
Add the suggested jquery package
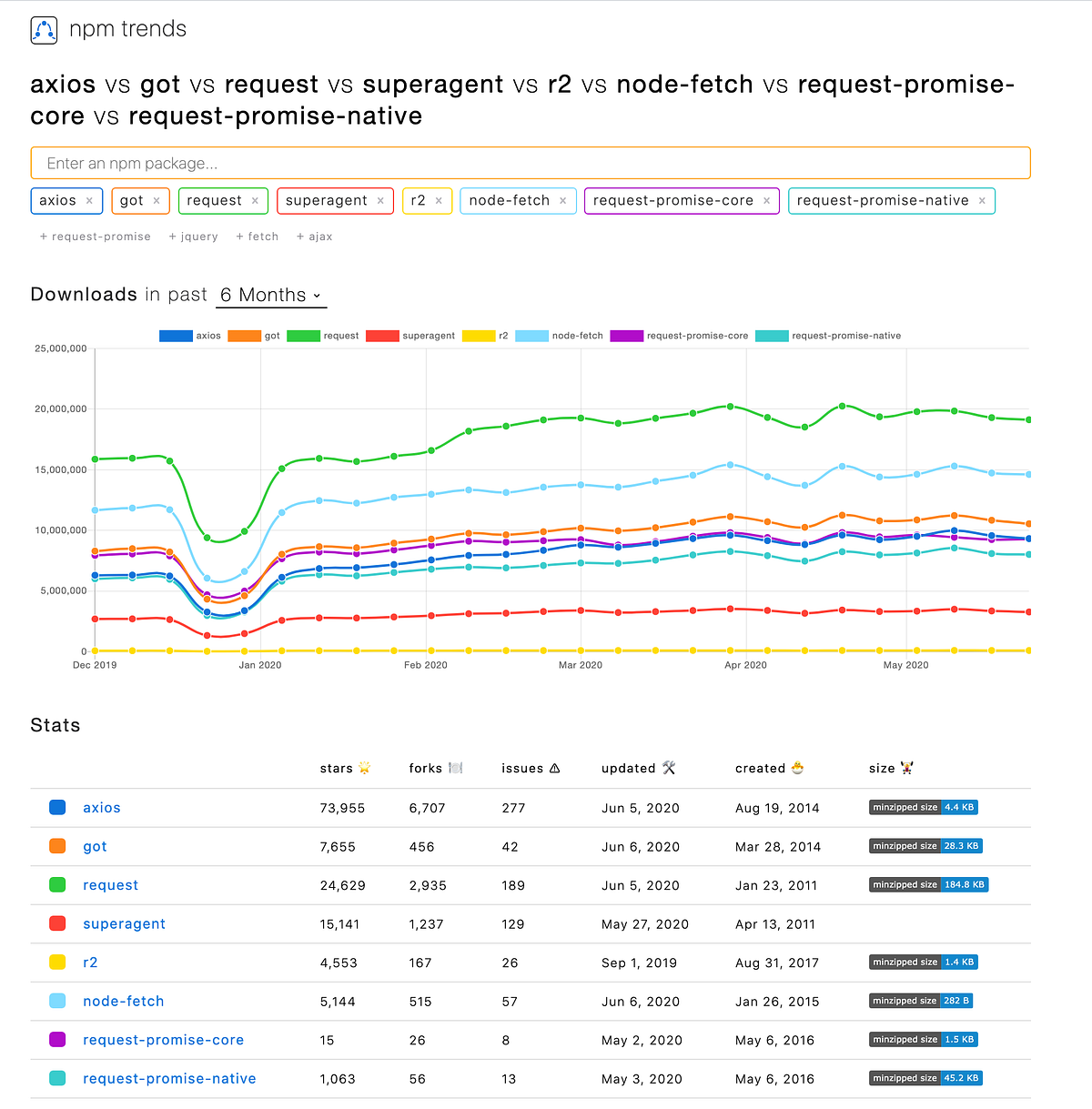[193, 237]
